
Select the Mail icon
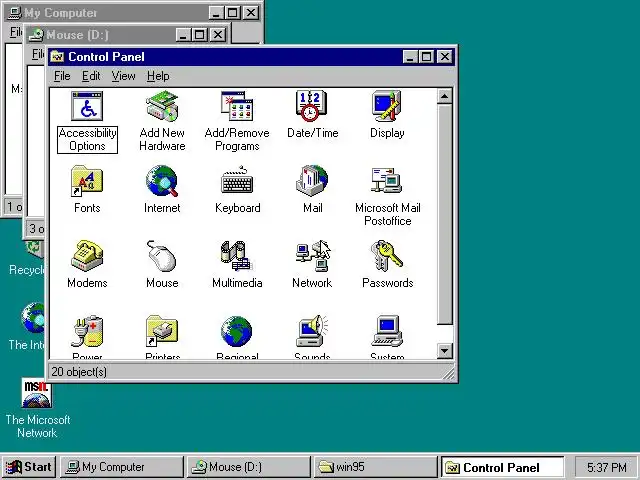pyautogui.click(x=312, y=181)
